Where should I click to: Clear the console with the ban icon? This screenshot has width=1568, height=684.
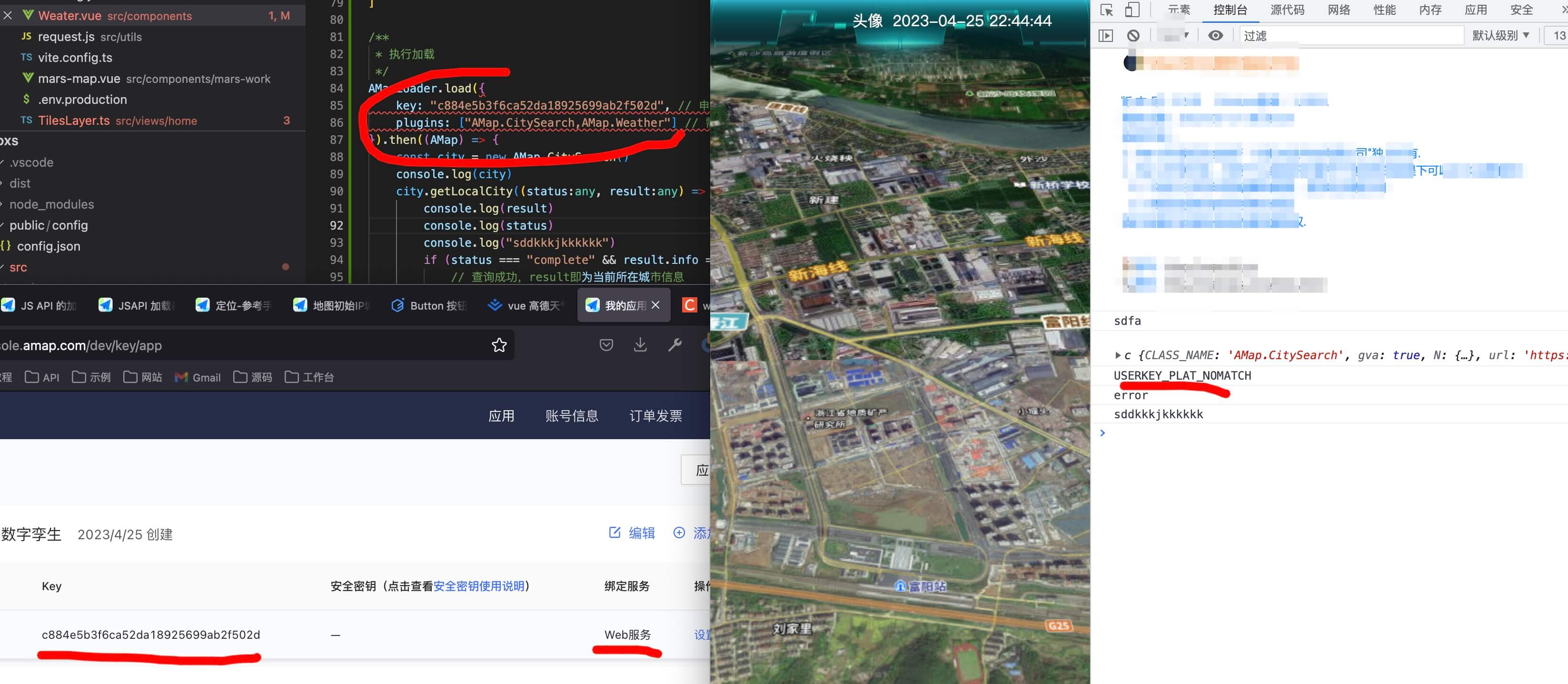click(x=1133, y=36)
